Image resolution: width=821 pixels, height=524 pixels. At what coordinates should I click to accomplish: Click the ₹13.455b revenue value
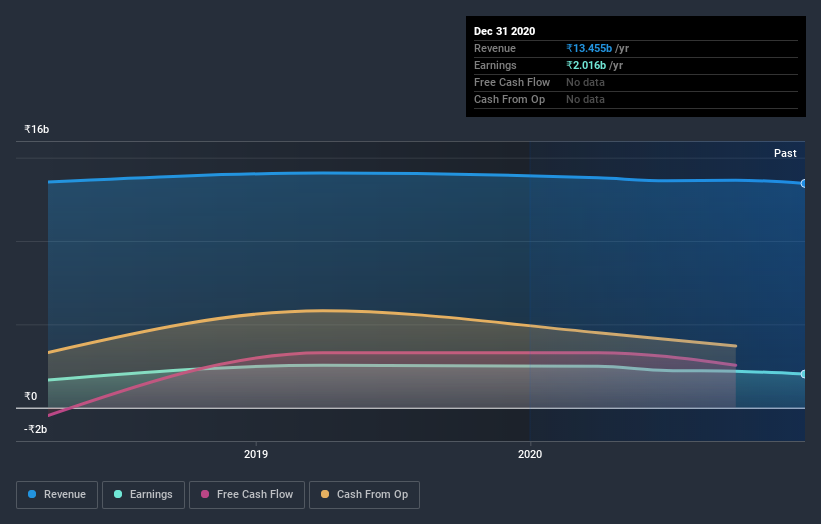pos(589,48)
